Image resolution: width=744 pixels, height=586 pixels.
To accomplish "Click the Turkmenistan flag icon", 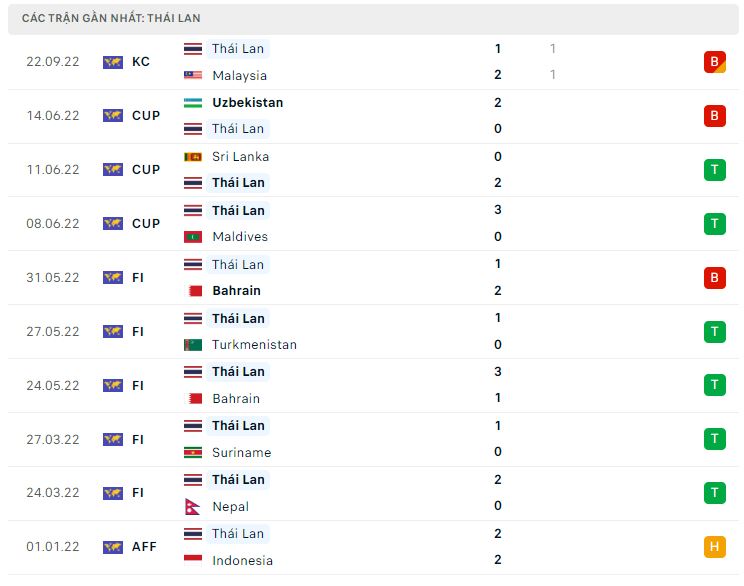I will 193,345.
